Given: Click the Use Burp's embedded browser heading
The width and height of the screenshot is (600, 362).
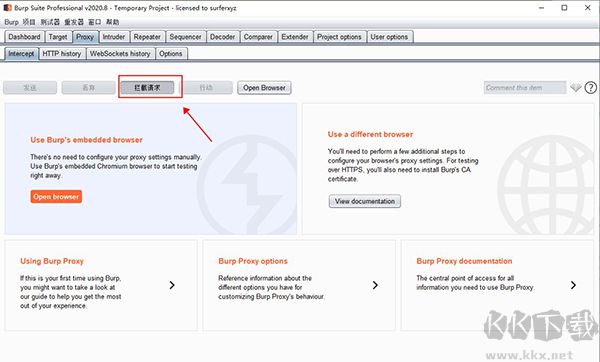Looking at the screenshot, I should (86, 140).
